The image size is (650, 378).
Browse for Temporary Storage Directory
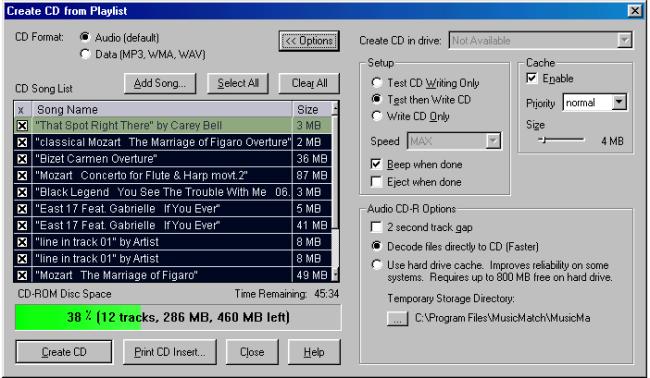click(x=397, y=318)
